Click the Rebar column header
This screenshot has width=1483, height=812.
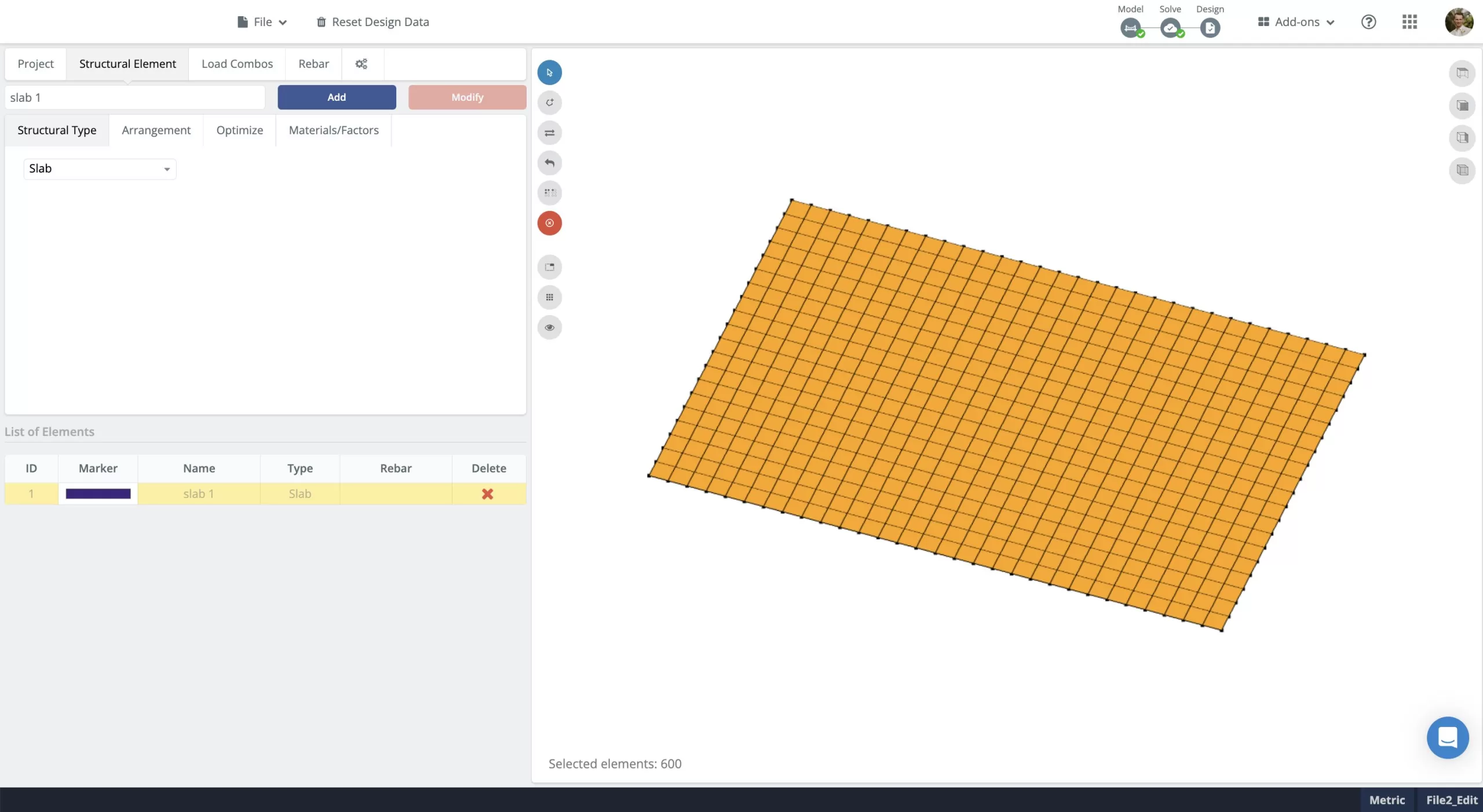pos(396,469)
